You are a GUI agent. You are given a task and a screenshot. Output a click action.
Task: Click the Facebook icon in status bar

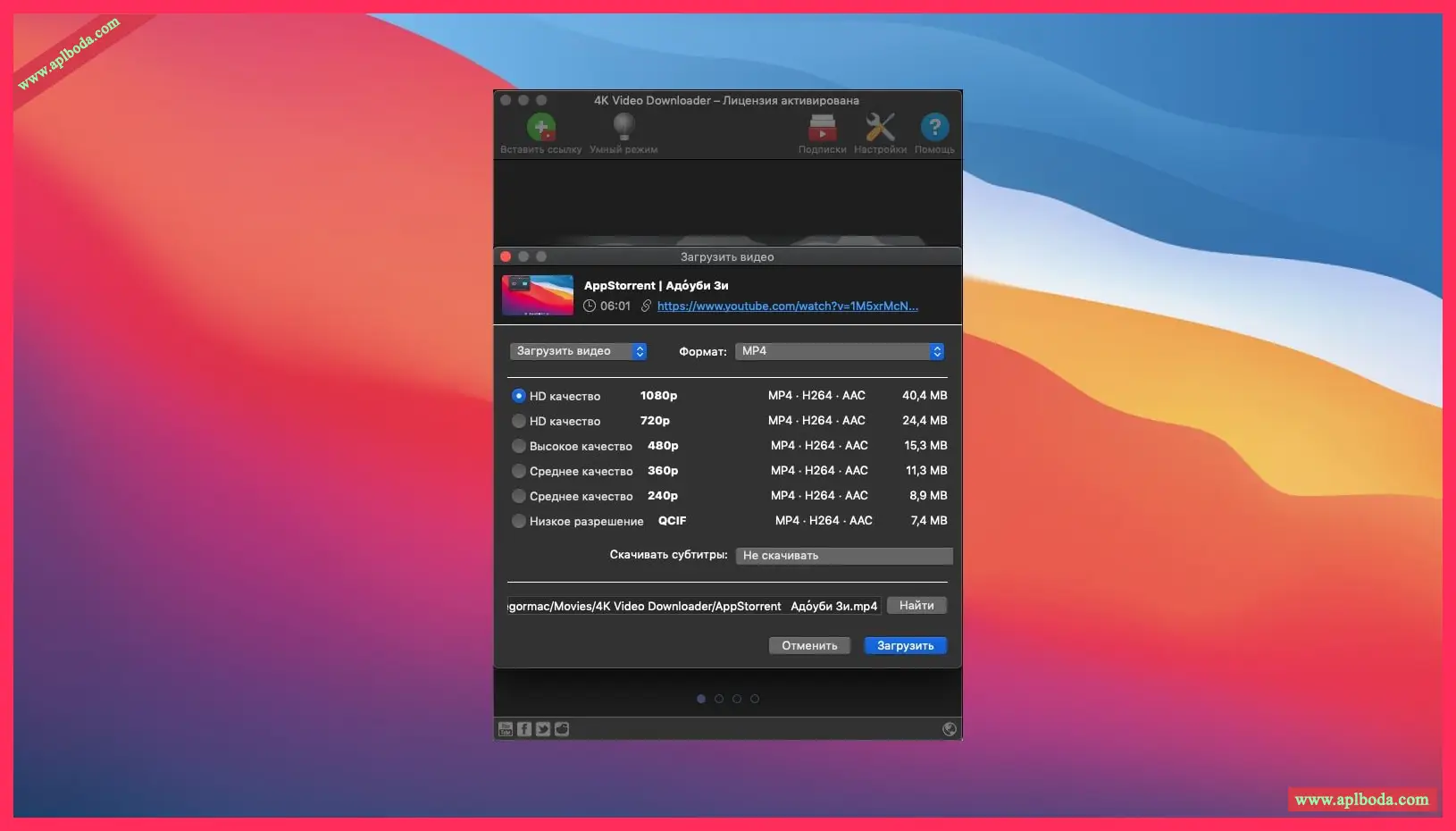[x=524, y=729]
